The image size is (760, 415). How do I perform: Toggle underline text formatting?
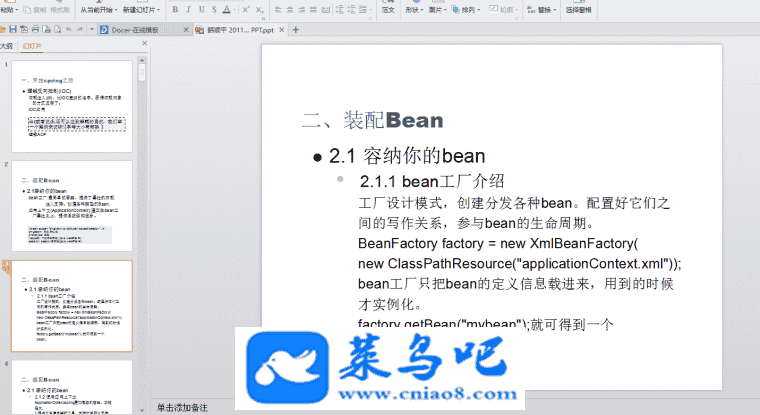click(202, 10)
